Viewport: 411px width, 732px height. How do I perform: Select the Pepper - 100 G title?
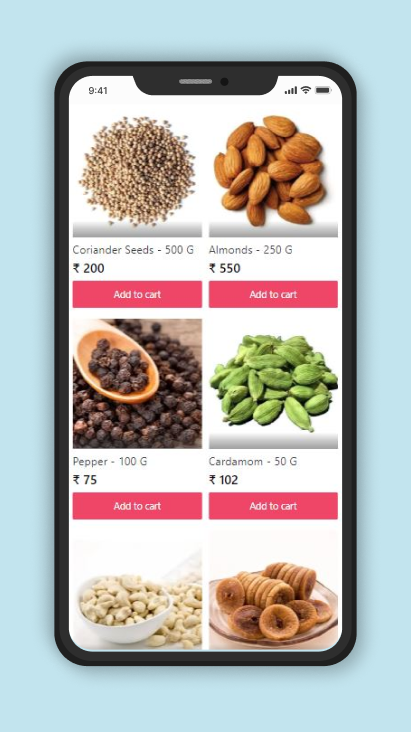[x=110, y=461]
